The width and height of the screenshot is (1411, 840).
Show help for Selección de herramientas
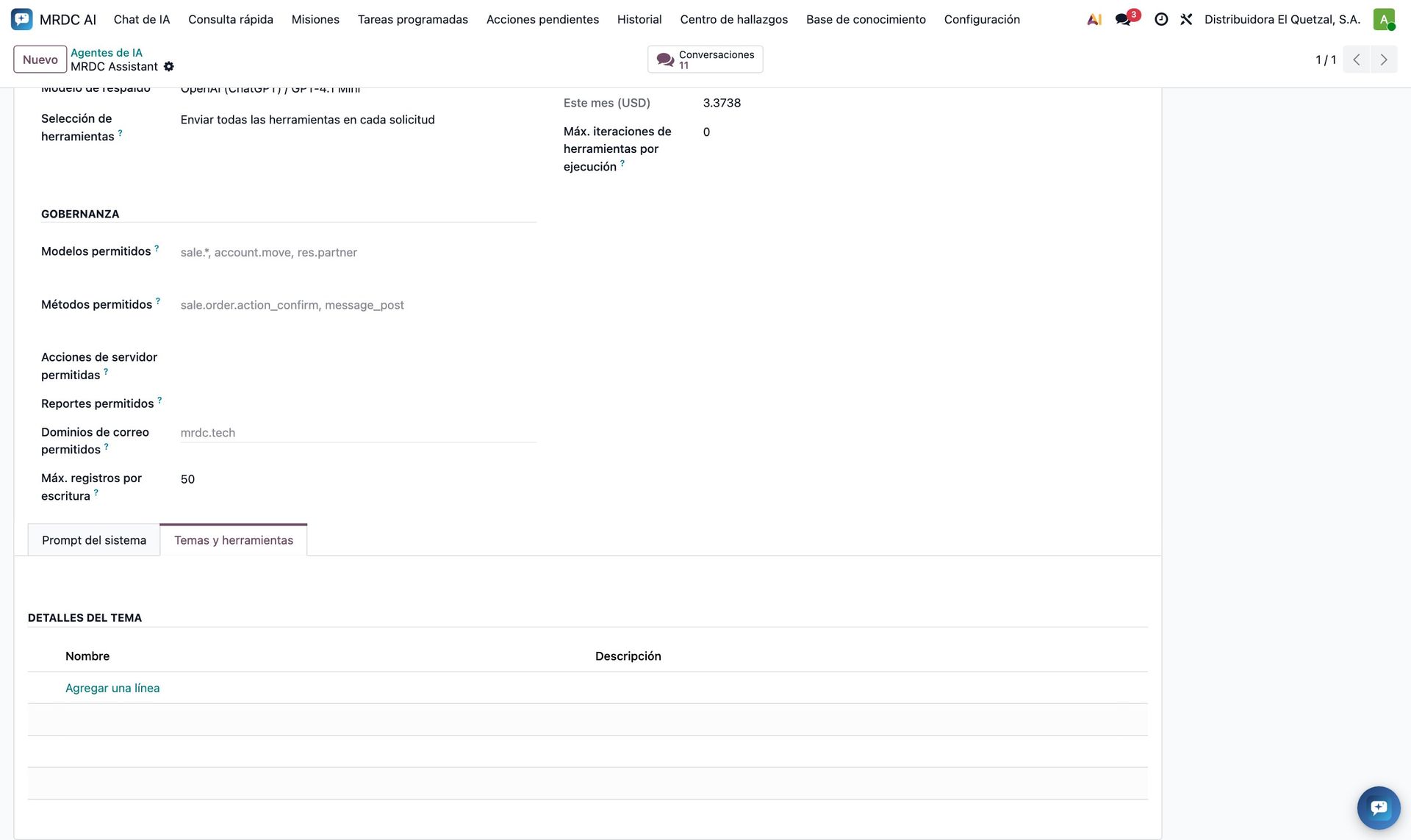click(x=120, y=133)
